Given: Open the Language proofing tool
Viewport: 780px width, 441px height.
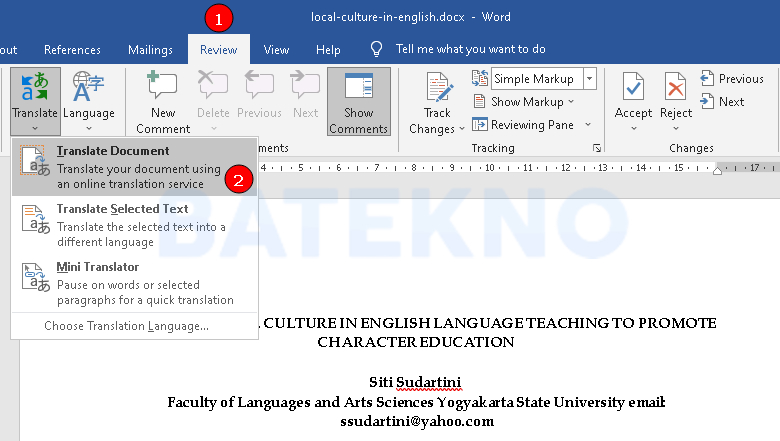Looking at the screenshot, I should click(x=89, y=101).
